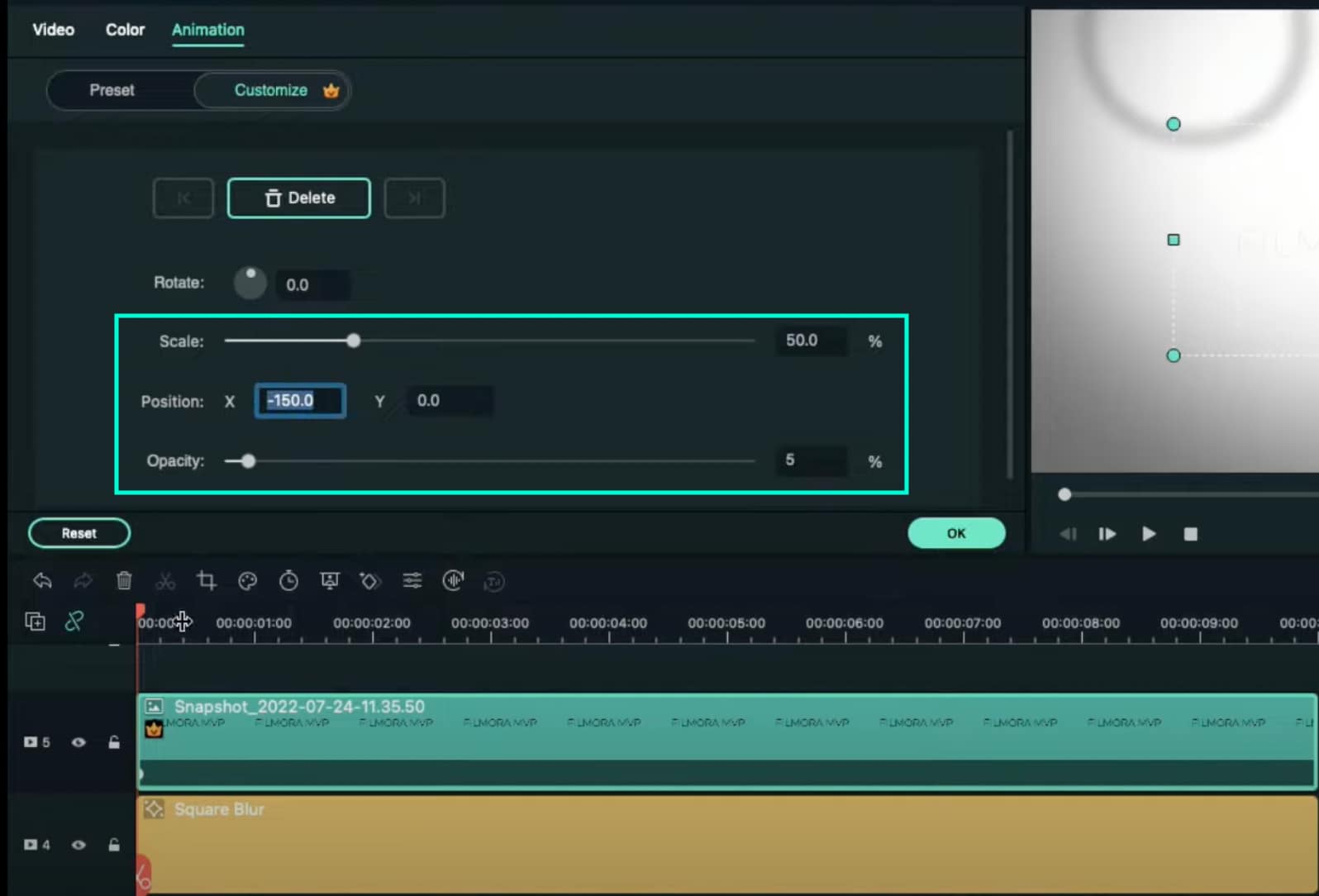Click the Redo arrow icon
Image resolution: width=1319 pixels, height=896 pixels.
click(x=83, y=581)
